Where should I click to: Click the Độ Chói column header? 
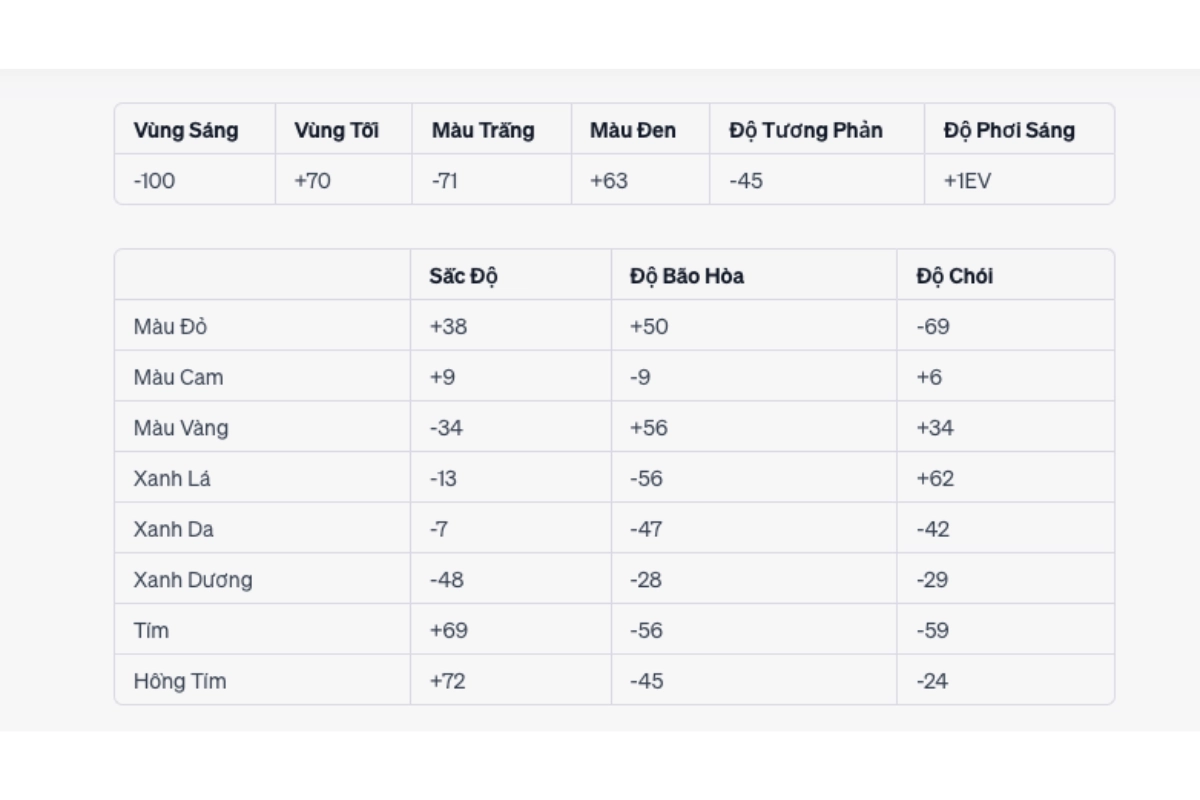pos(955,276)
